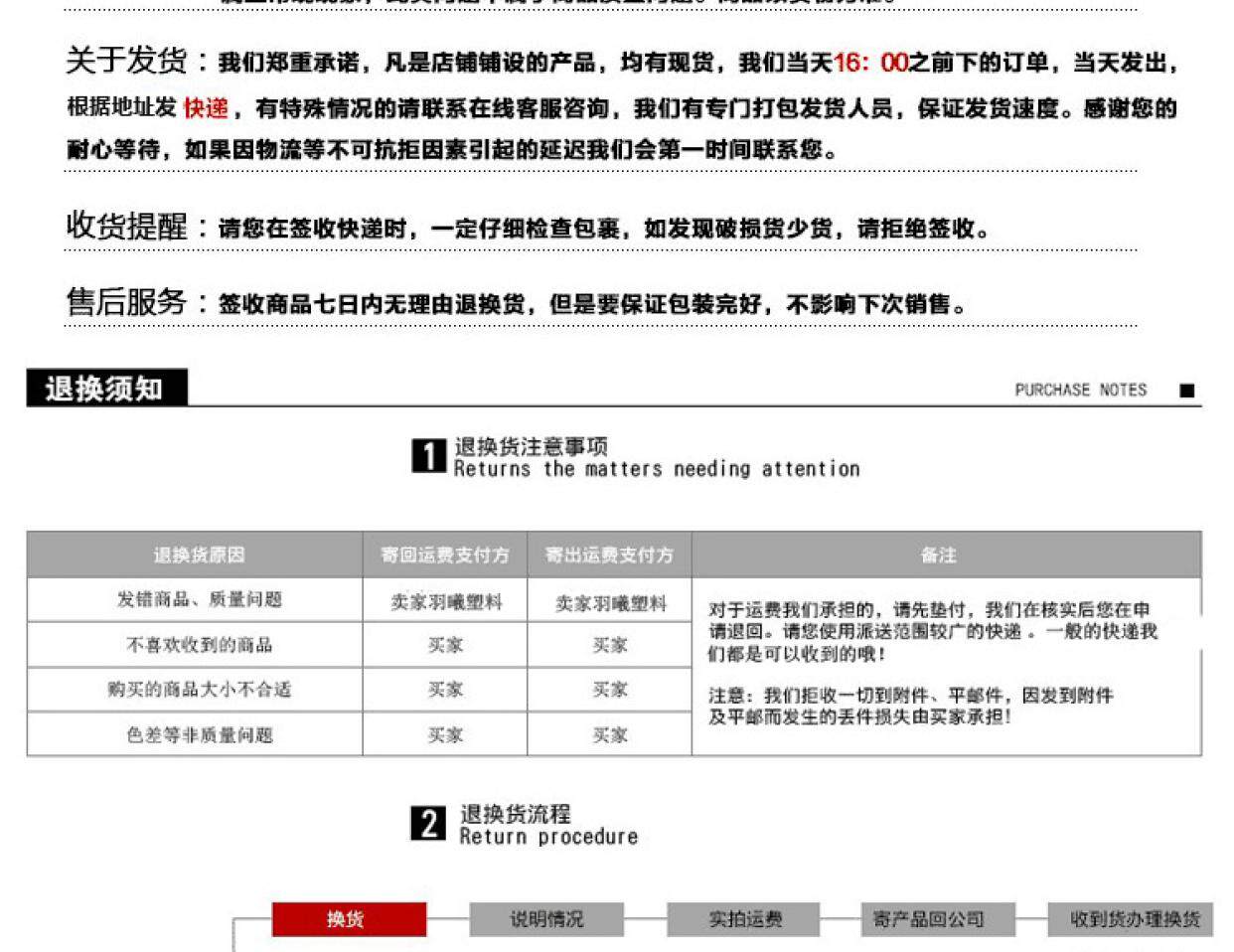Click the 寄回运费支付方 table header
This screenshot has width=1234, height=952.
click(x=445, y=555)
